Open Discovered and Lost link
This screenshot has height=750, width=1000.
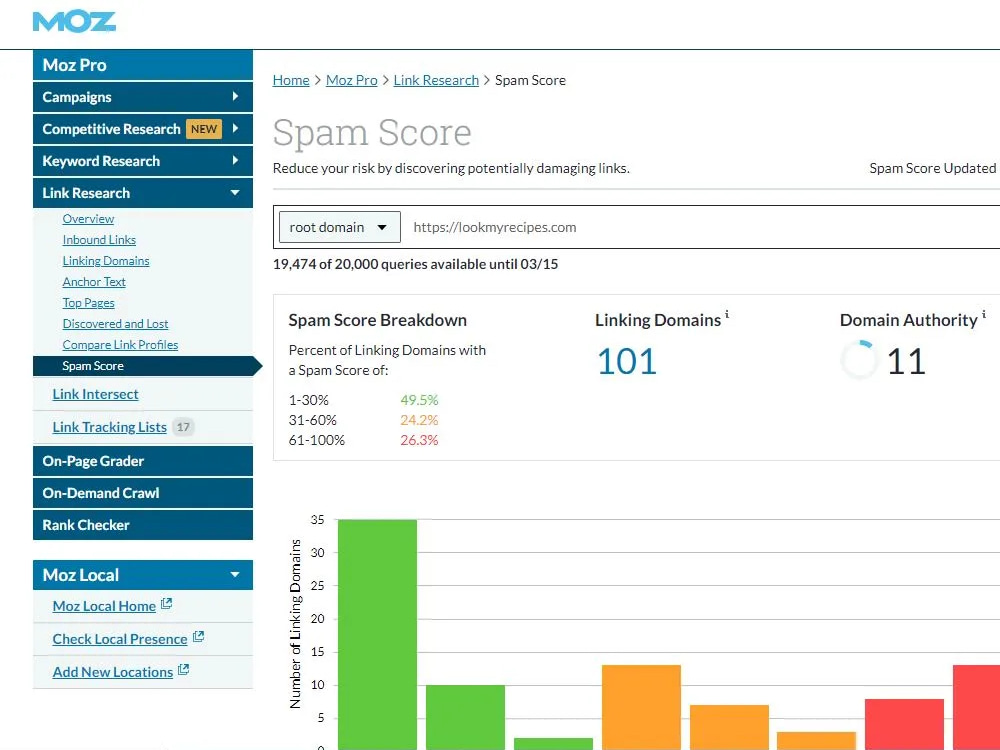pos(115,324)
